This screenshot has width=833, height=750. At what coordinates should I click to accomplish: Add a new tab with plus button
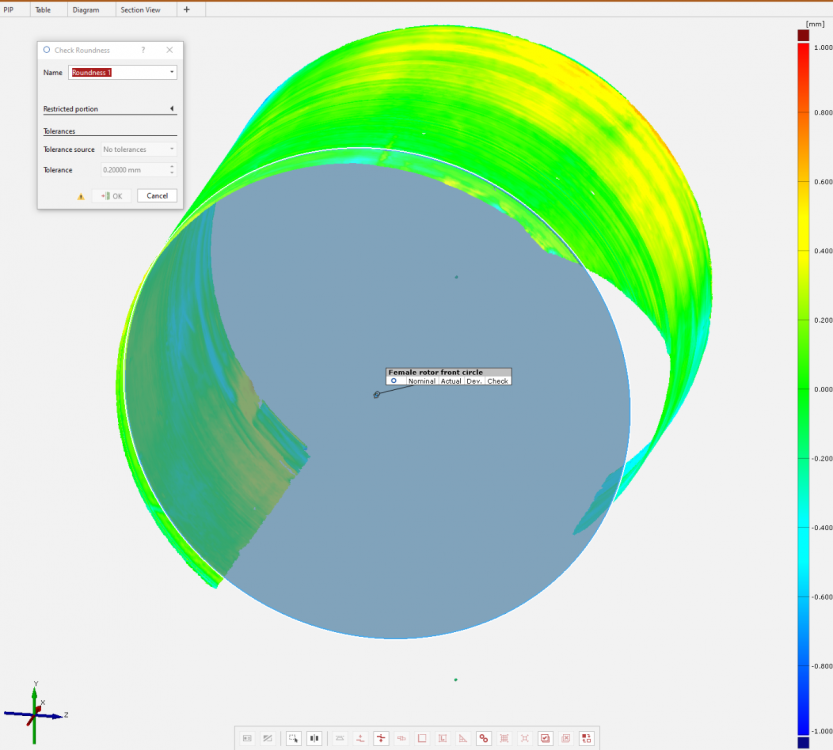tap(186, 9)
